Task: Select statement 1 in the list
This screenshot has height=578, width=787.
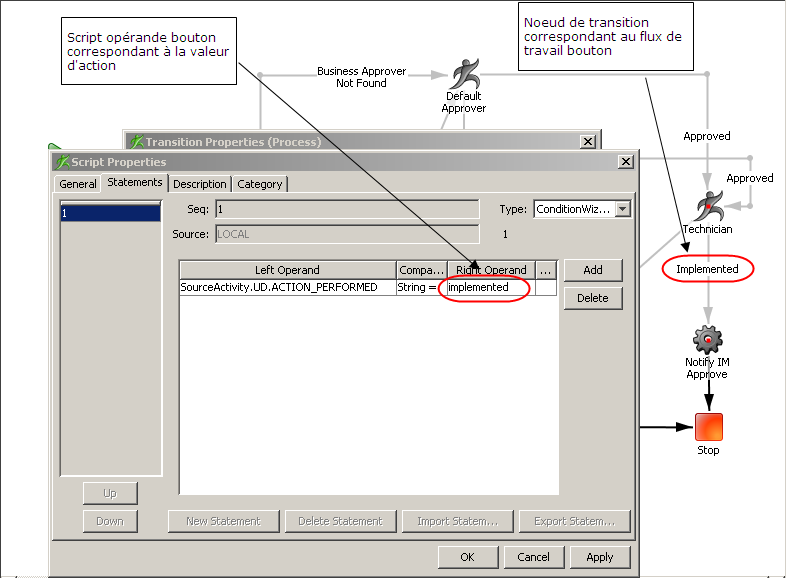Action: pos(110,214)
